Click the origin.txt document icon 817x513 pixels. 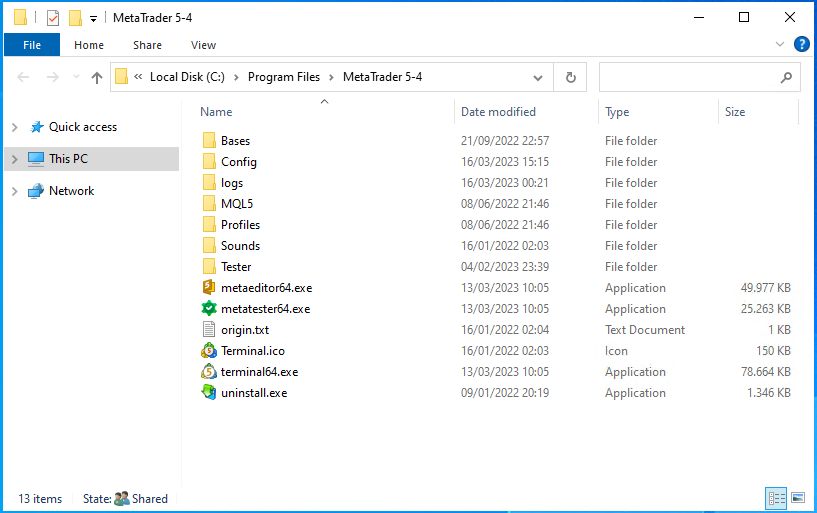[x=209, y=330]
